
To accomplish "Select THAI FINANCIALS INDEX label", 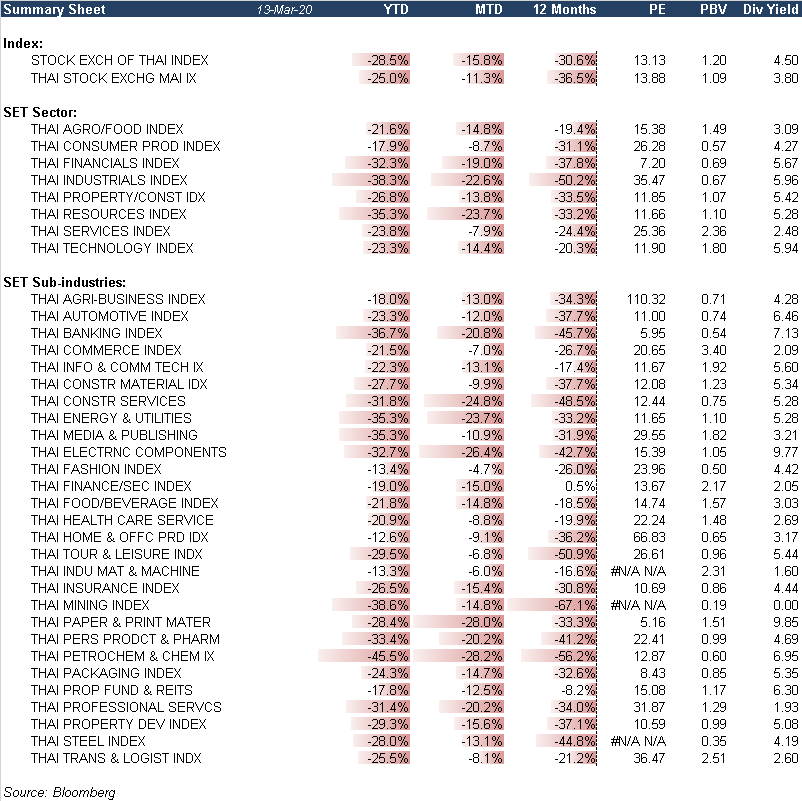I will (x=105, y=163).
